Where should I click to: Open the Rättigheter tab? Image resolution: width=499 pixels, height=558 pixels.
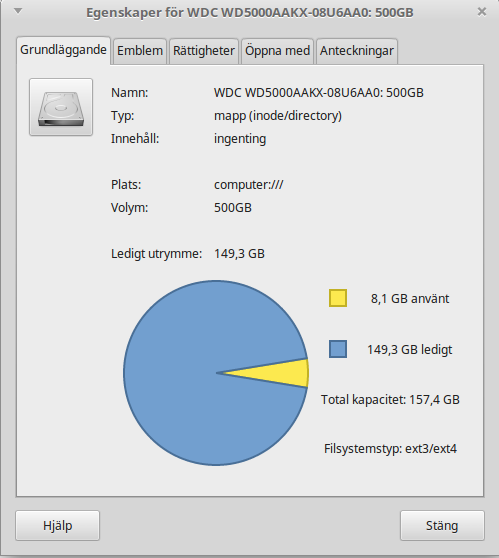(x=204, y=51)
